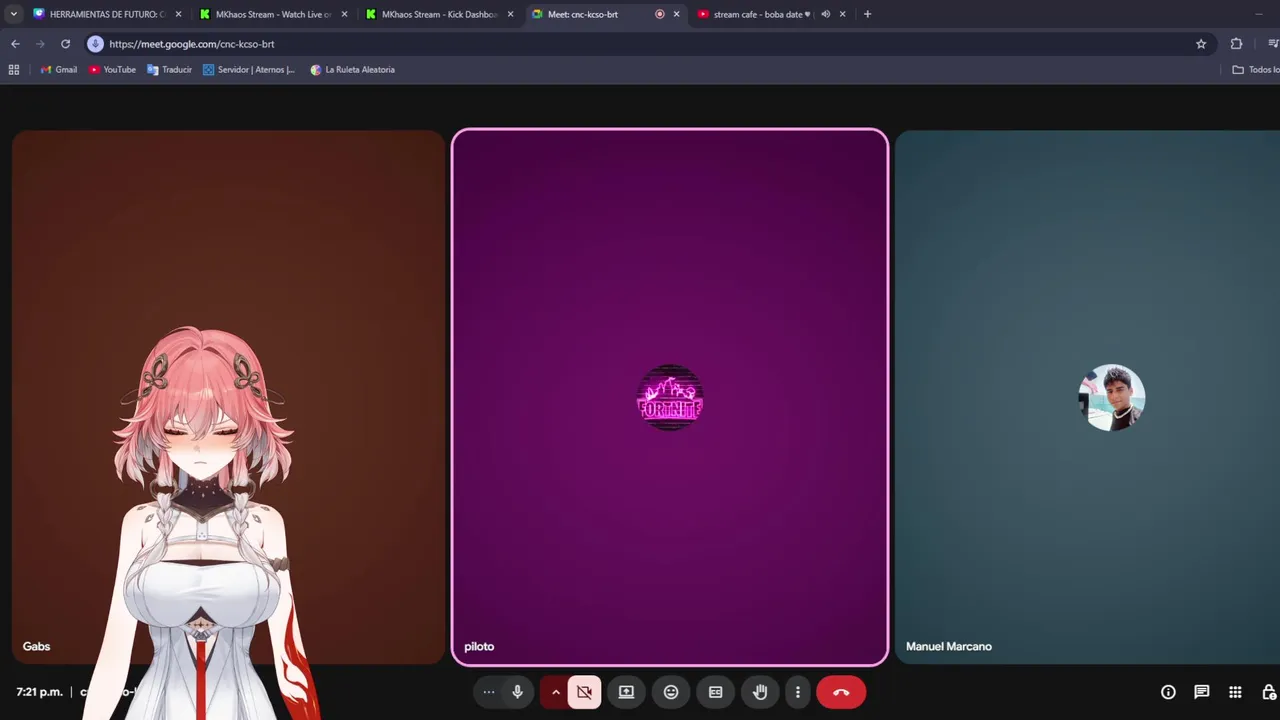Switch to HERRAMIENTAS DE FUTURO tab
1280x720 pixels.
coord(107,14)
